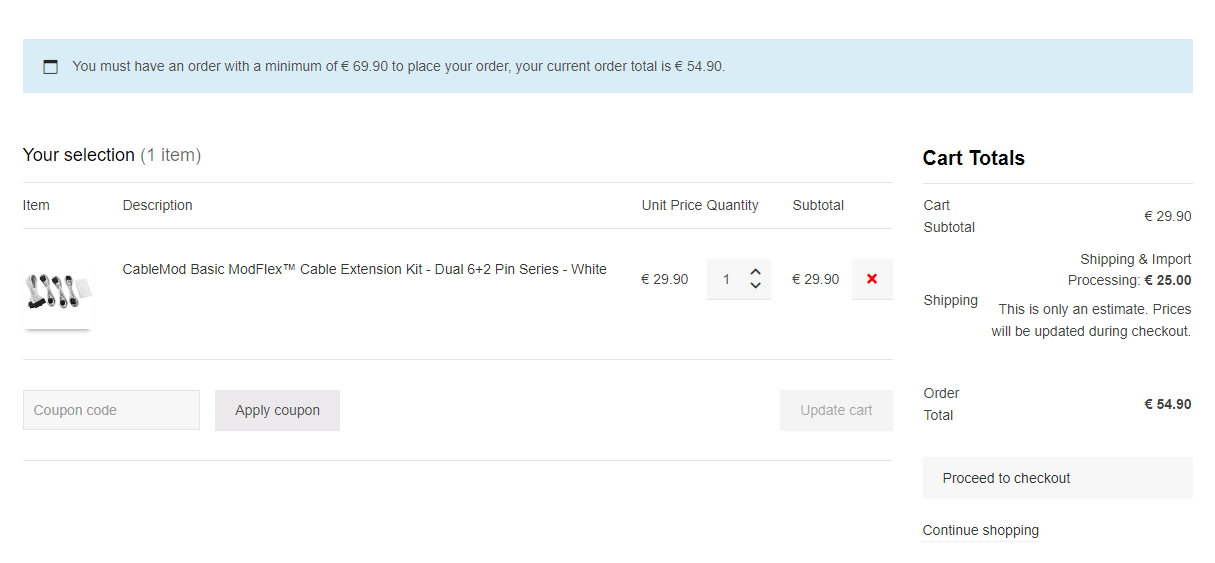Click the Cart Totals heading
Viewport: 1215px width, 563px height.
973,158
